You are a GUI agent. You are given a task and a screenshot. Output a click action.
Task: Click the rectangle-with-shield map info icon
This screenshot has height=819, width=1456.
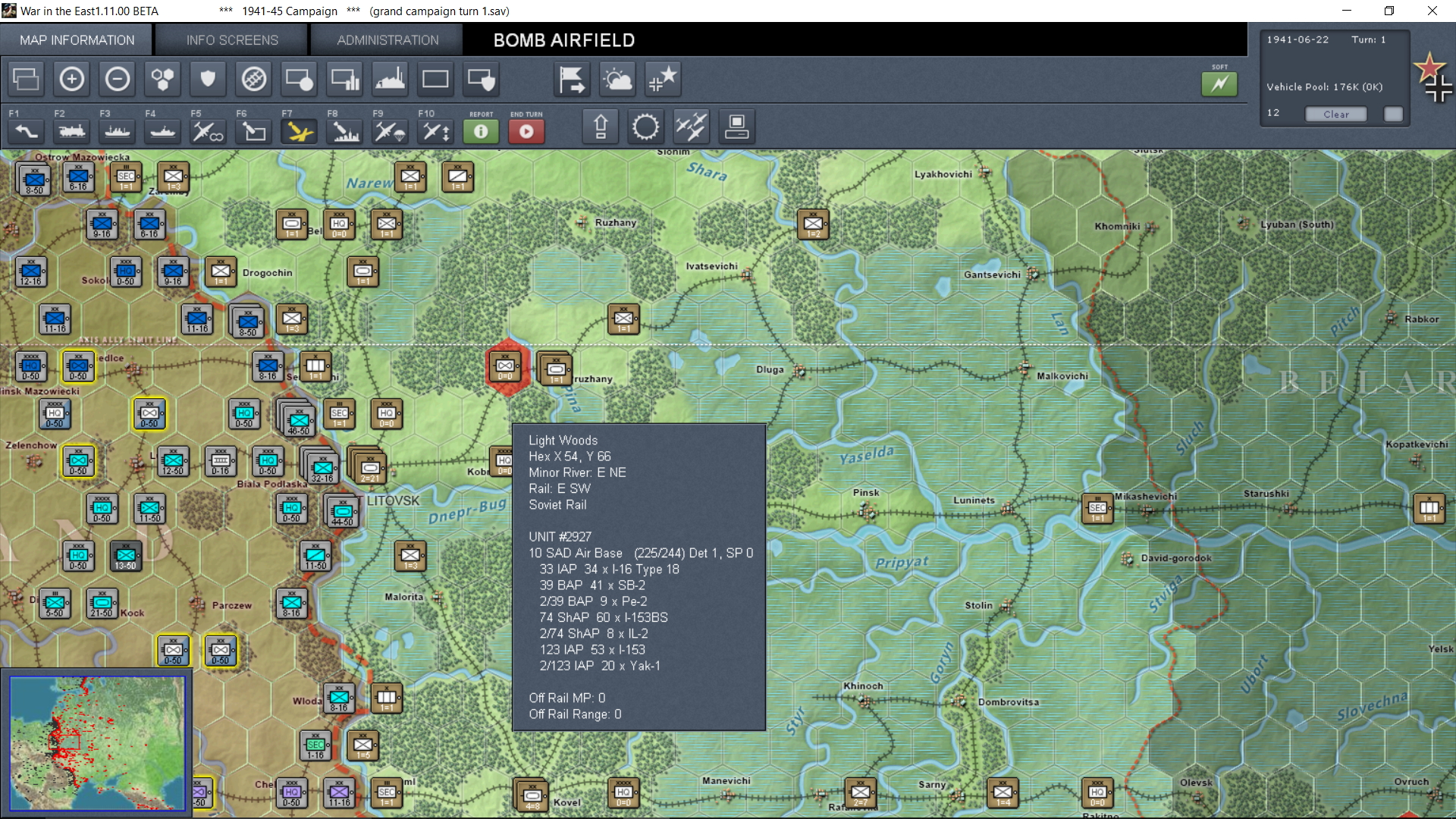[x=482, y=79]
